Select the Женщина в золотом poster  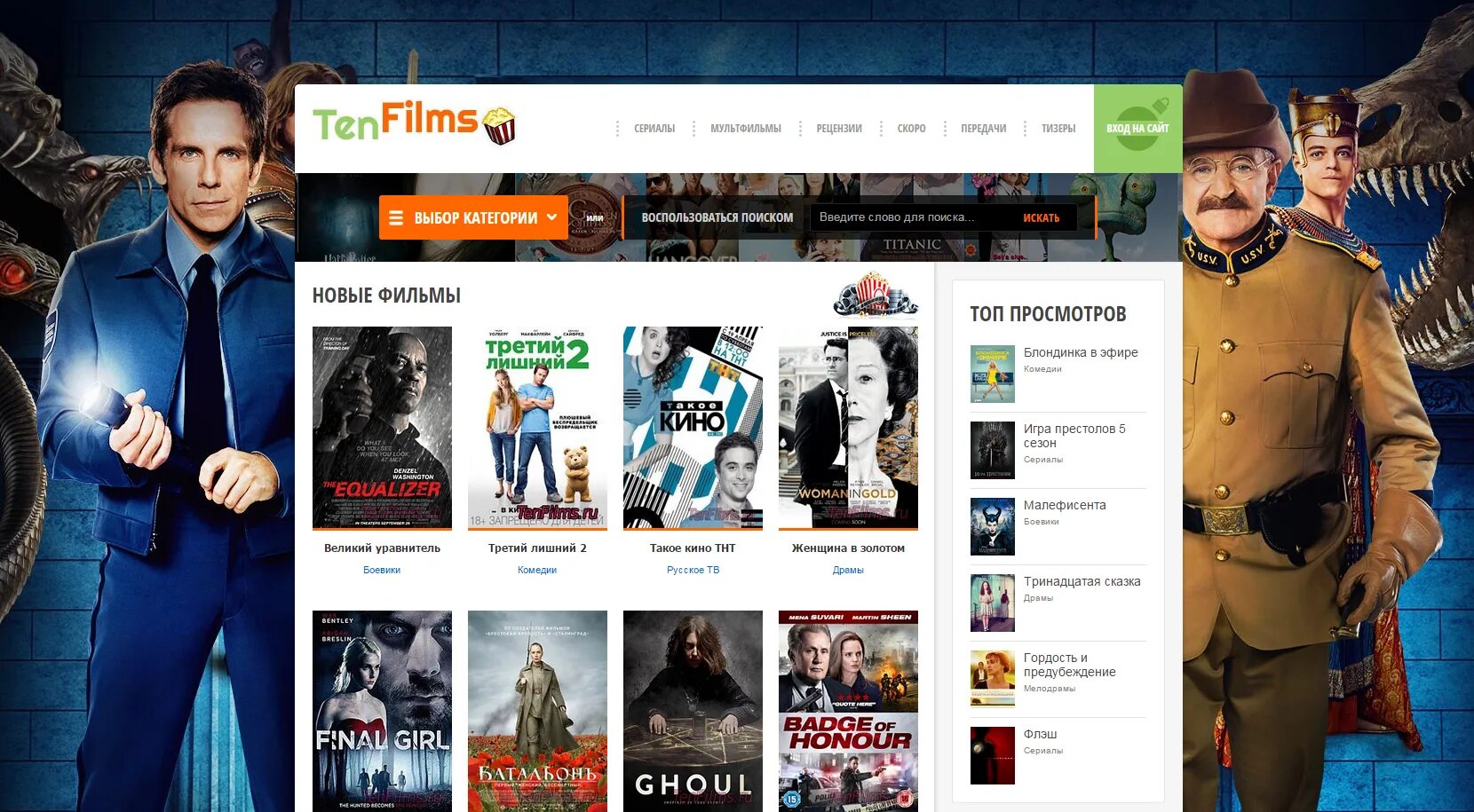pyautogui.click(x=848, y=428)
